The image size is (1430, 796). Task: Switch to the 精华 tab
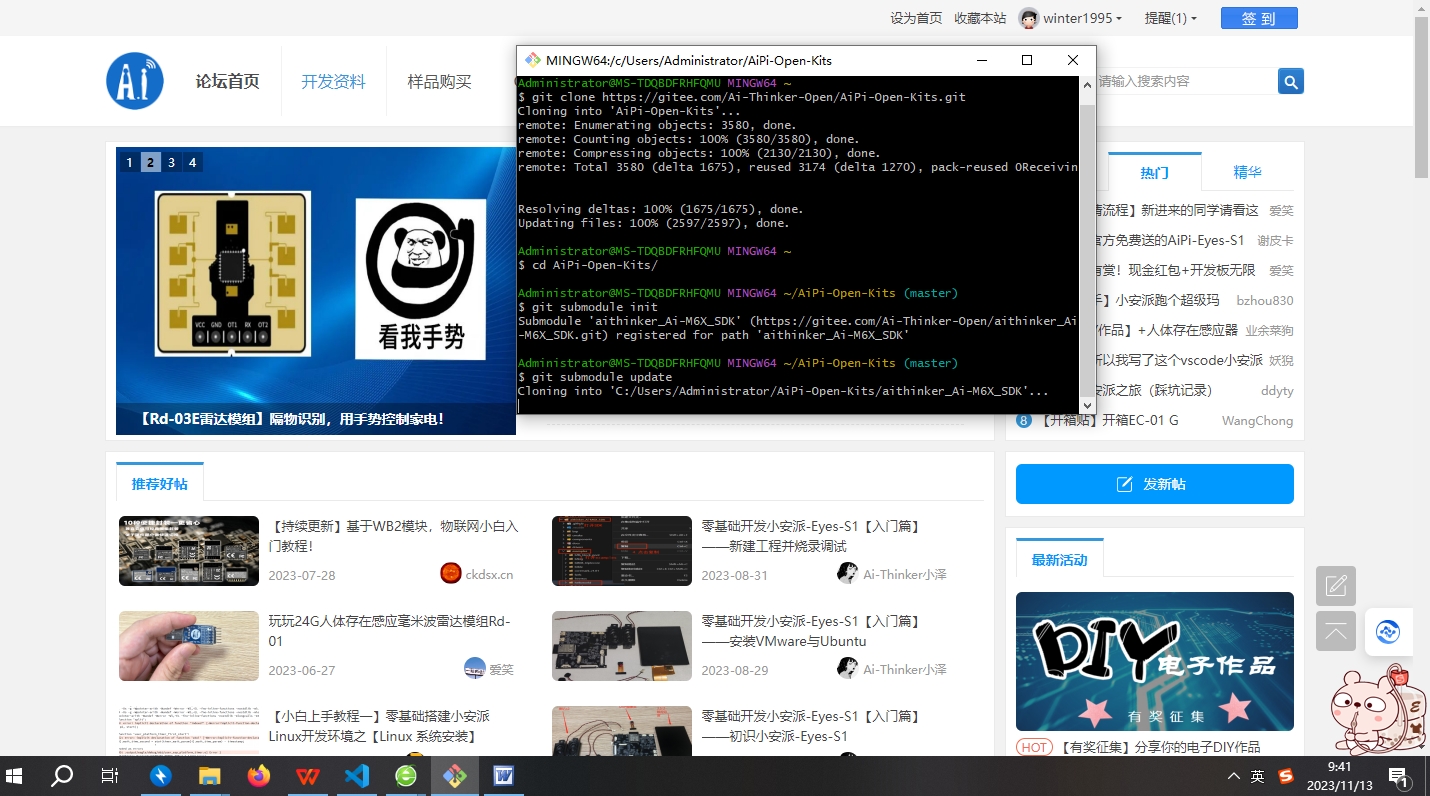(x=1247, y=172)
